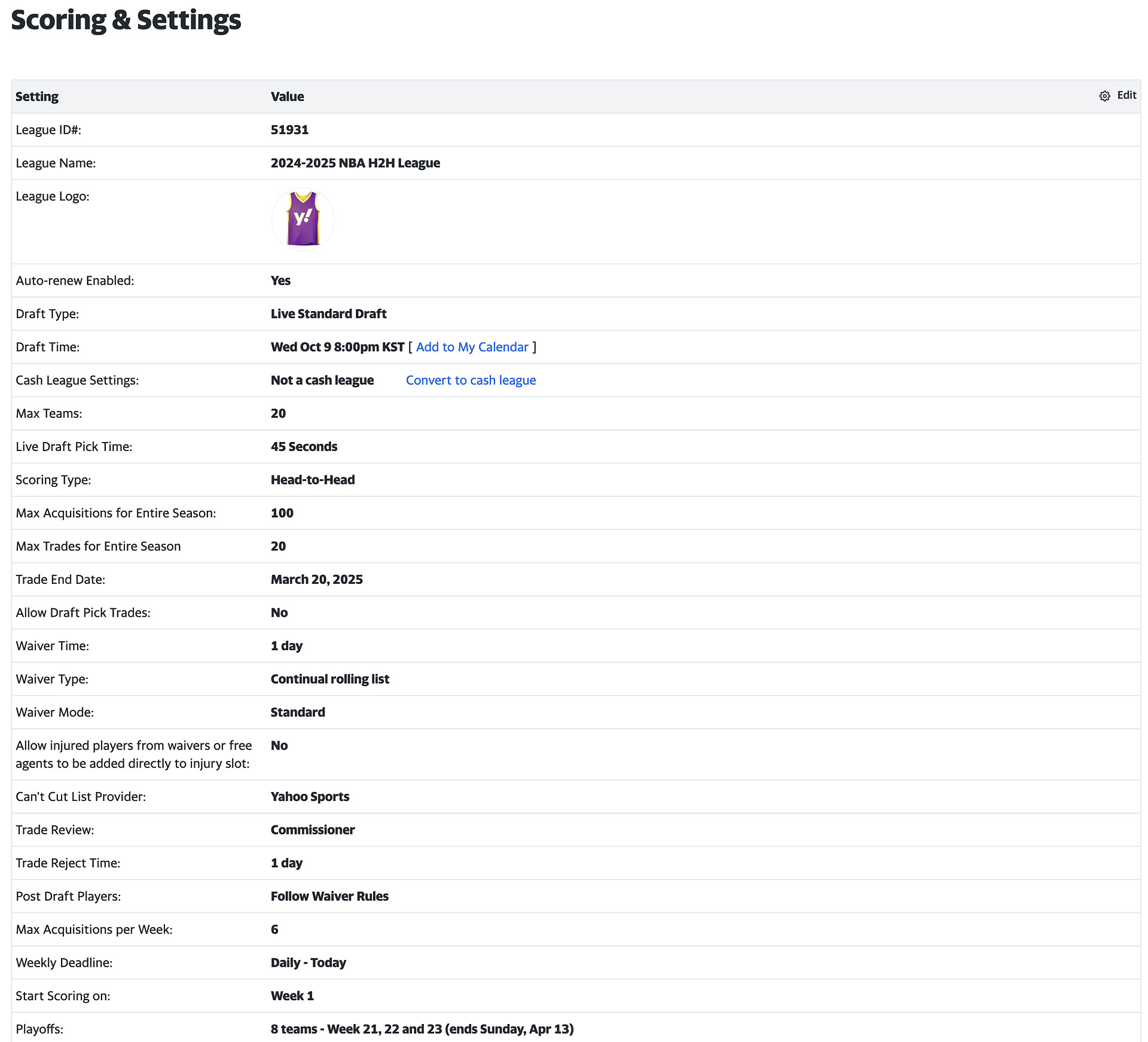Viewport: 1148px width, 1042px height.
Task: Click the Scoring & Settings page heading
Action: pos(126,20)
